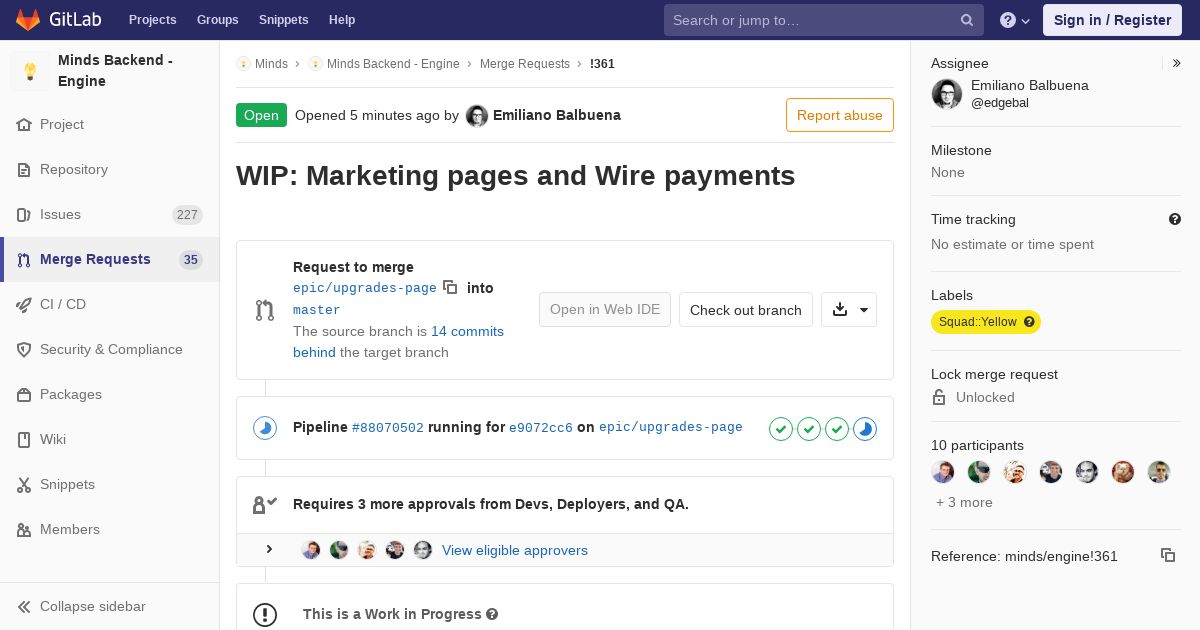Open Projects menu in top bar
1200x630 pixels.
tap(153, 20)
